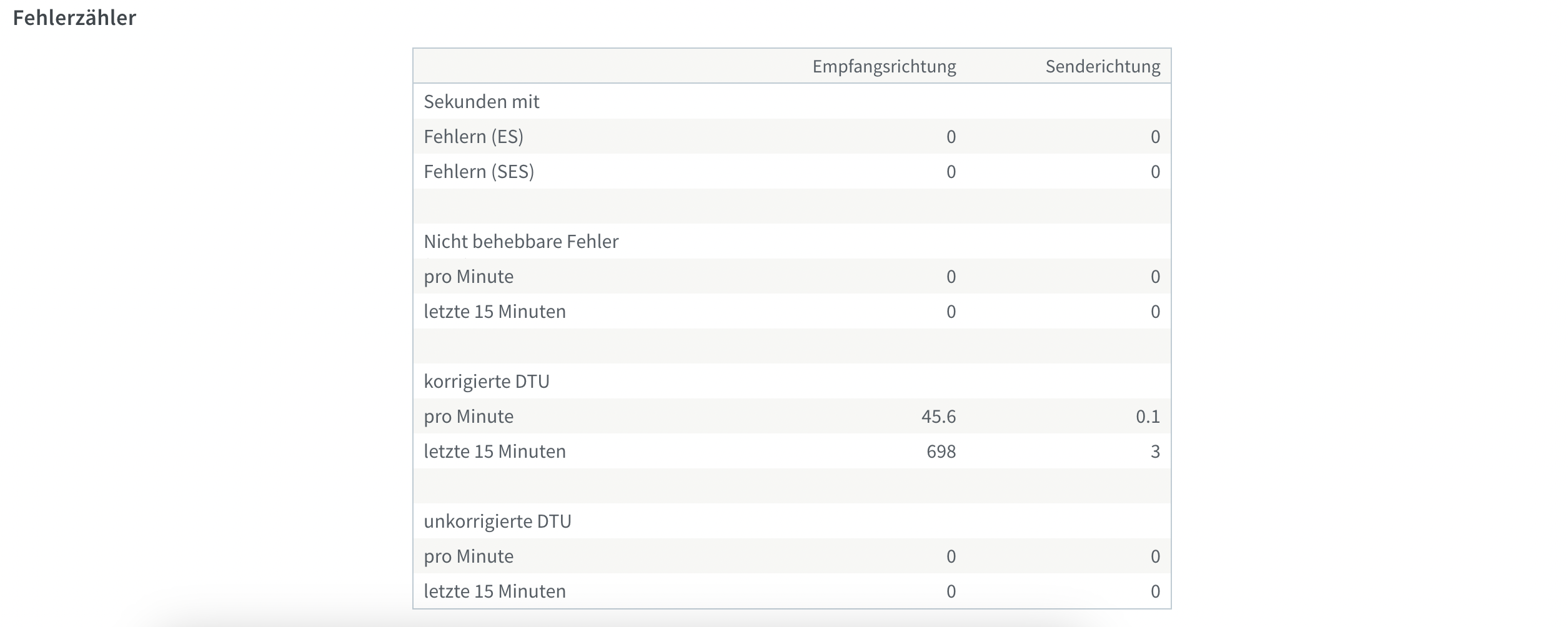Click the 0.1 Senderichtung value

pos(1148,416)
